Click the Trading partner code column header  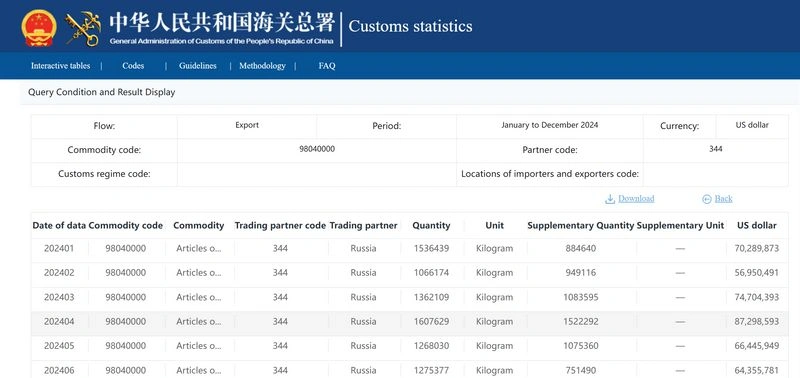point(280,225)
